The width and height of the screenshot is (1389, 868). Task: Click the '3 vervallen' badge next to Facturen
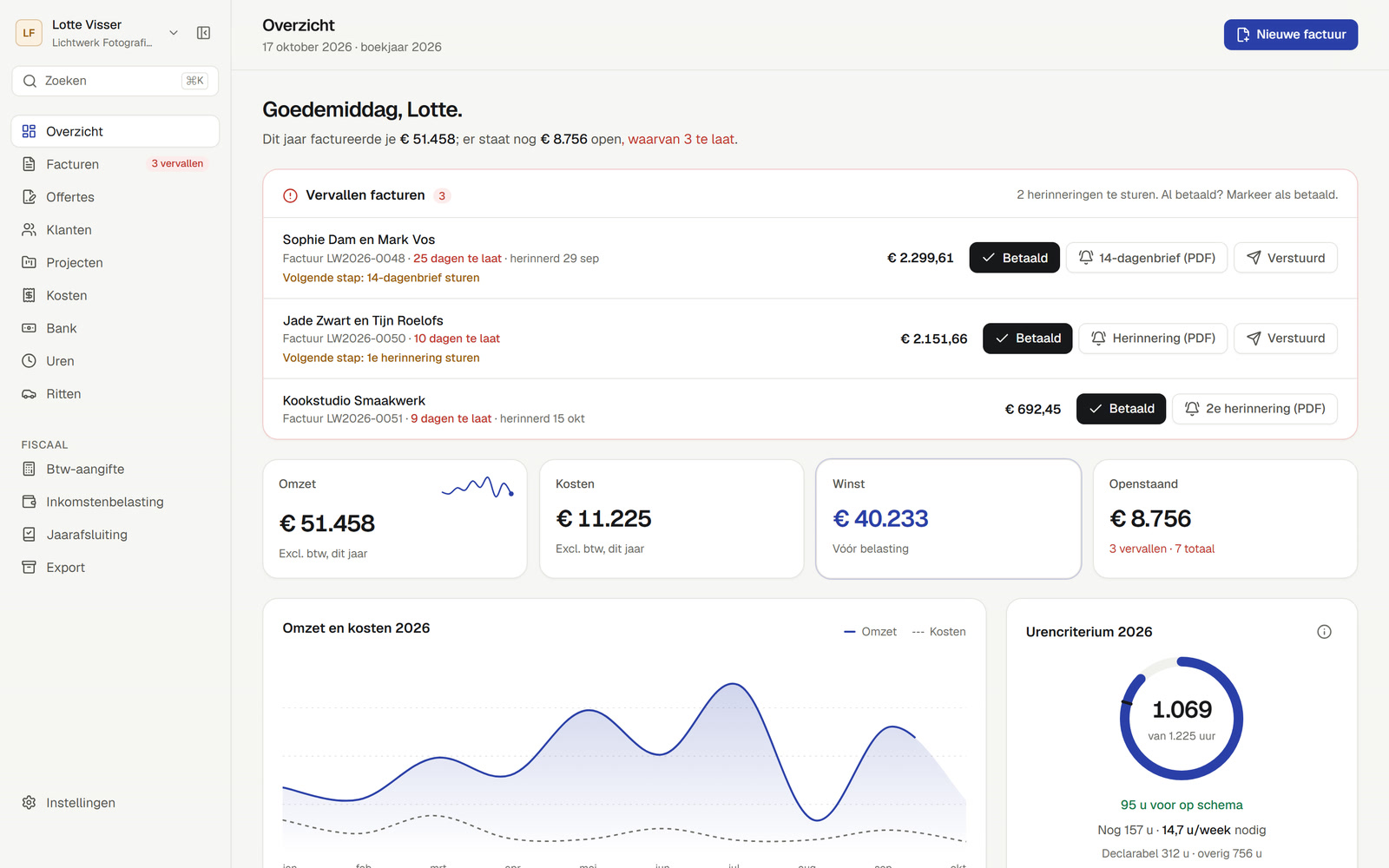click(177, 164)
